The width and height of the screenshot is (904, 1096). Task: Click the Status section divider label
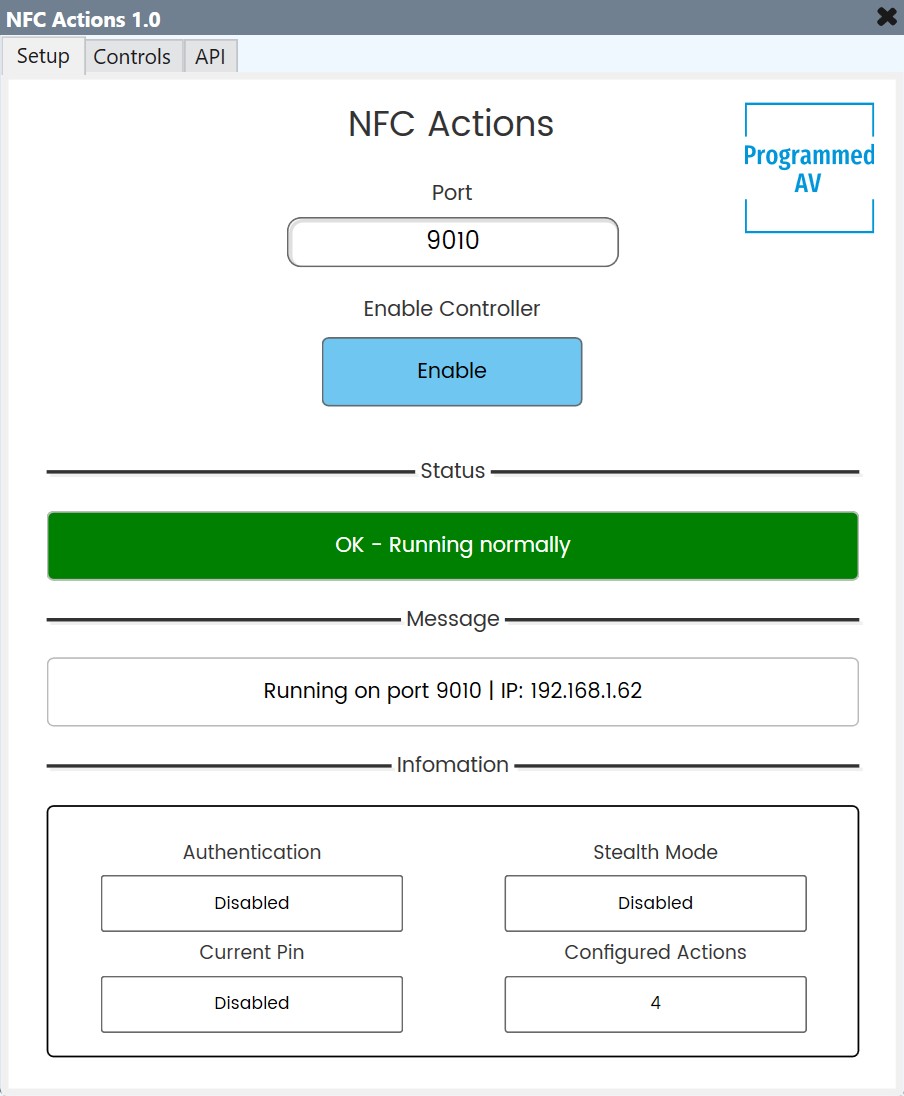(x=452, y=470)
